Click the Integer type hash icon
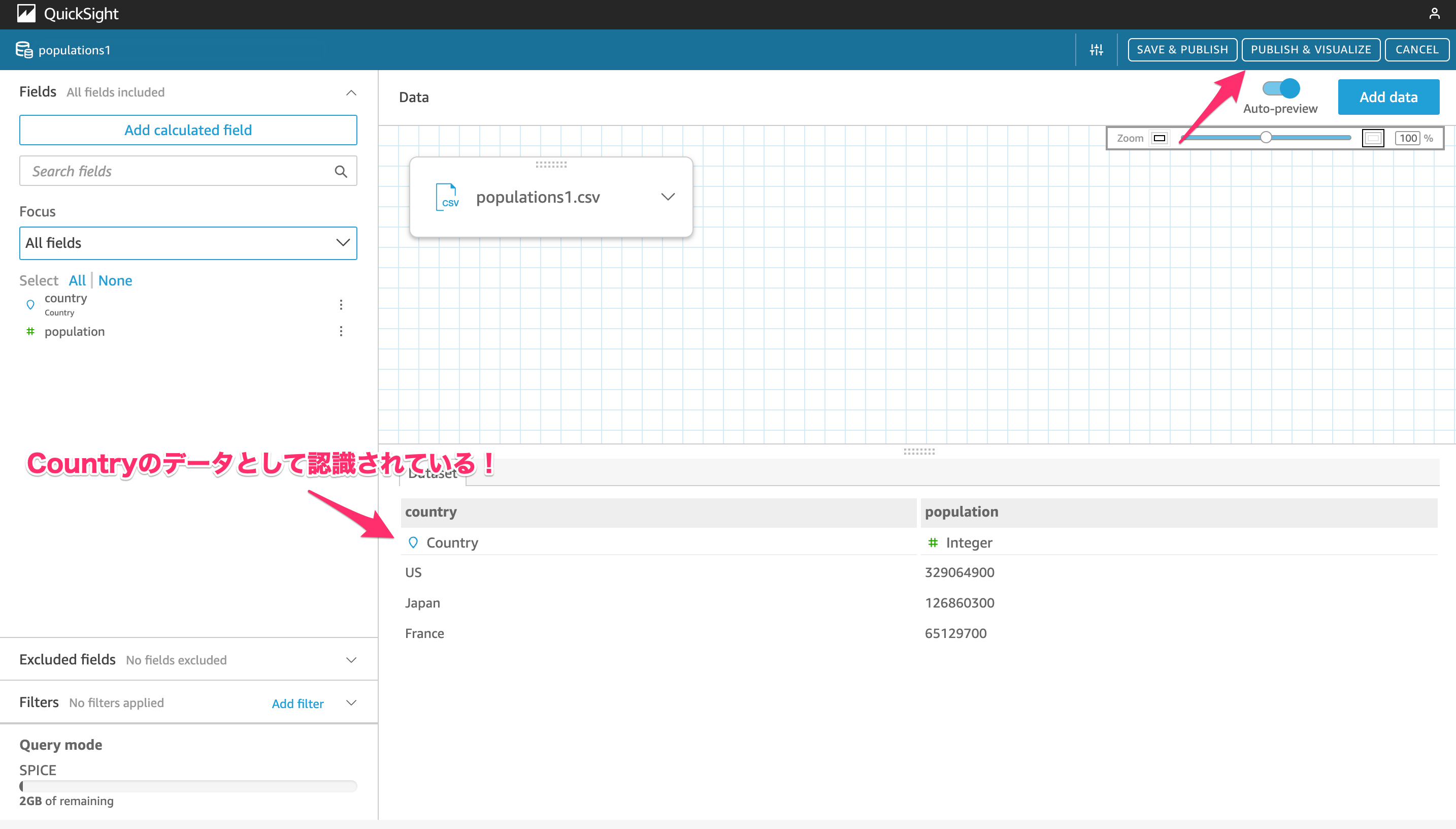Viewport: 1456px width, 829px height. click(x=933, y=543)
